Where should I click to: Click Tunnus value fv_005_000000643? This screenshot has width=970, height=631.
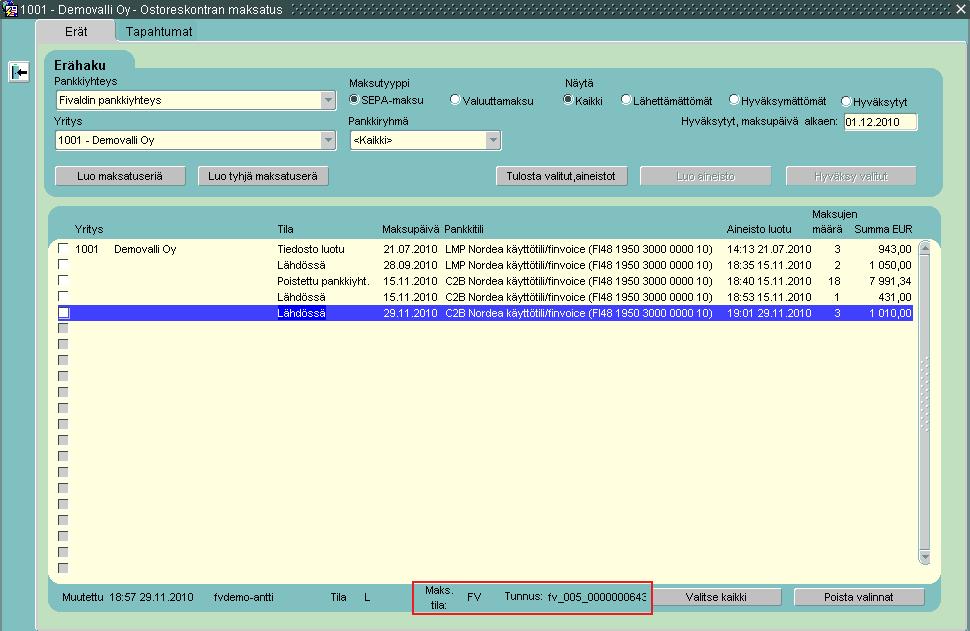(597, 598)
